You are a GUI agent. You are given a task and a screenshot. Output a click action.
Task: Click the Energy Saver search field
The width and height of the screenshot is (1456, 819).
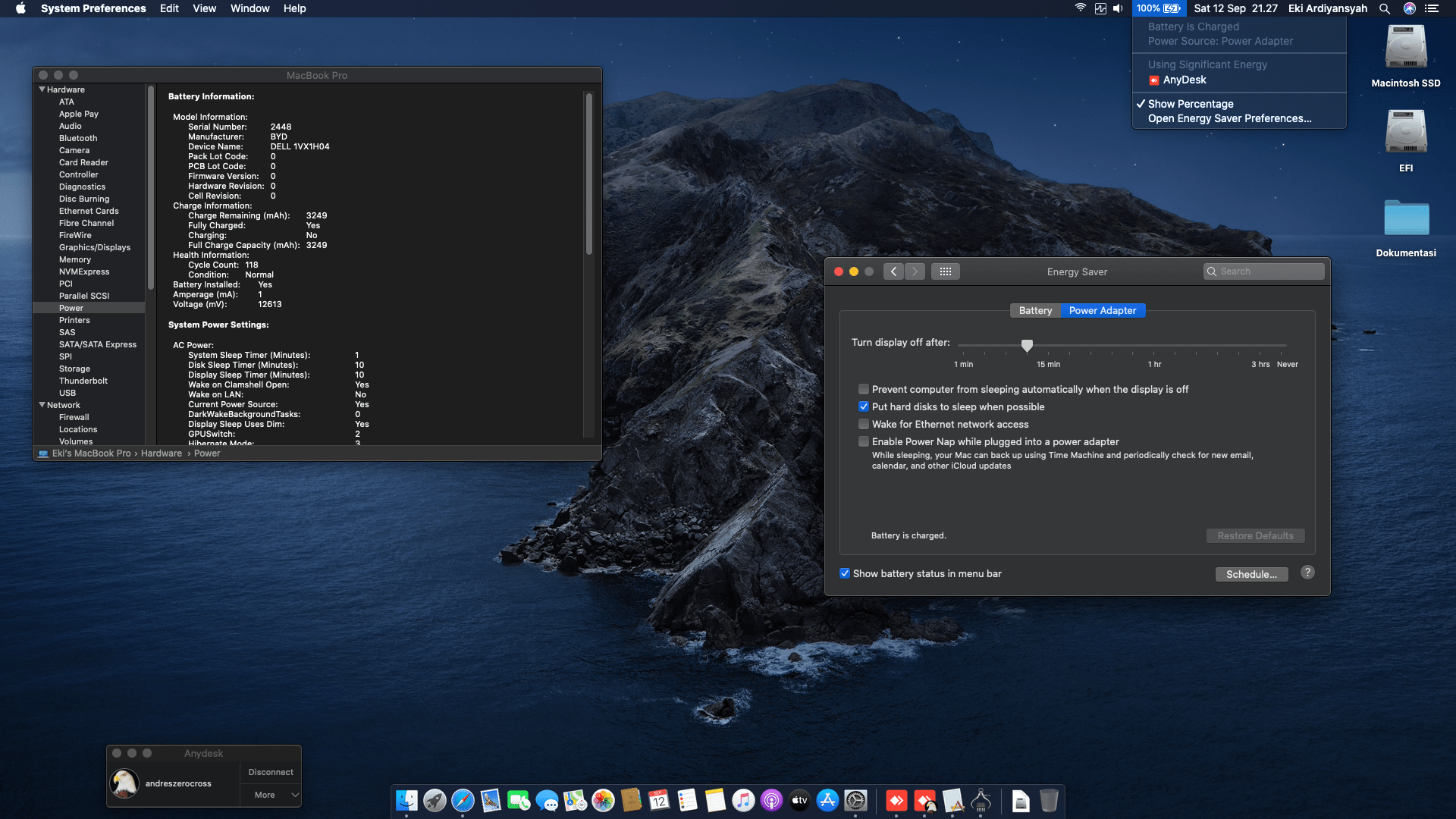(1263, 271)
